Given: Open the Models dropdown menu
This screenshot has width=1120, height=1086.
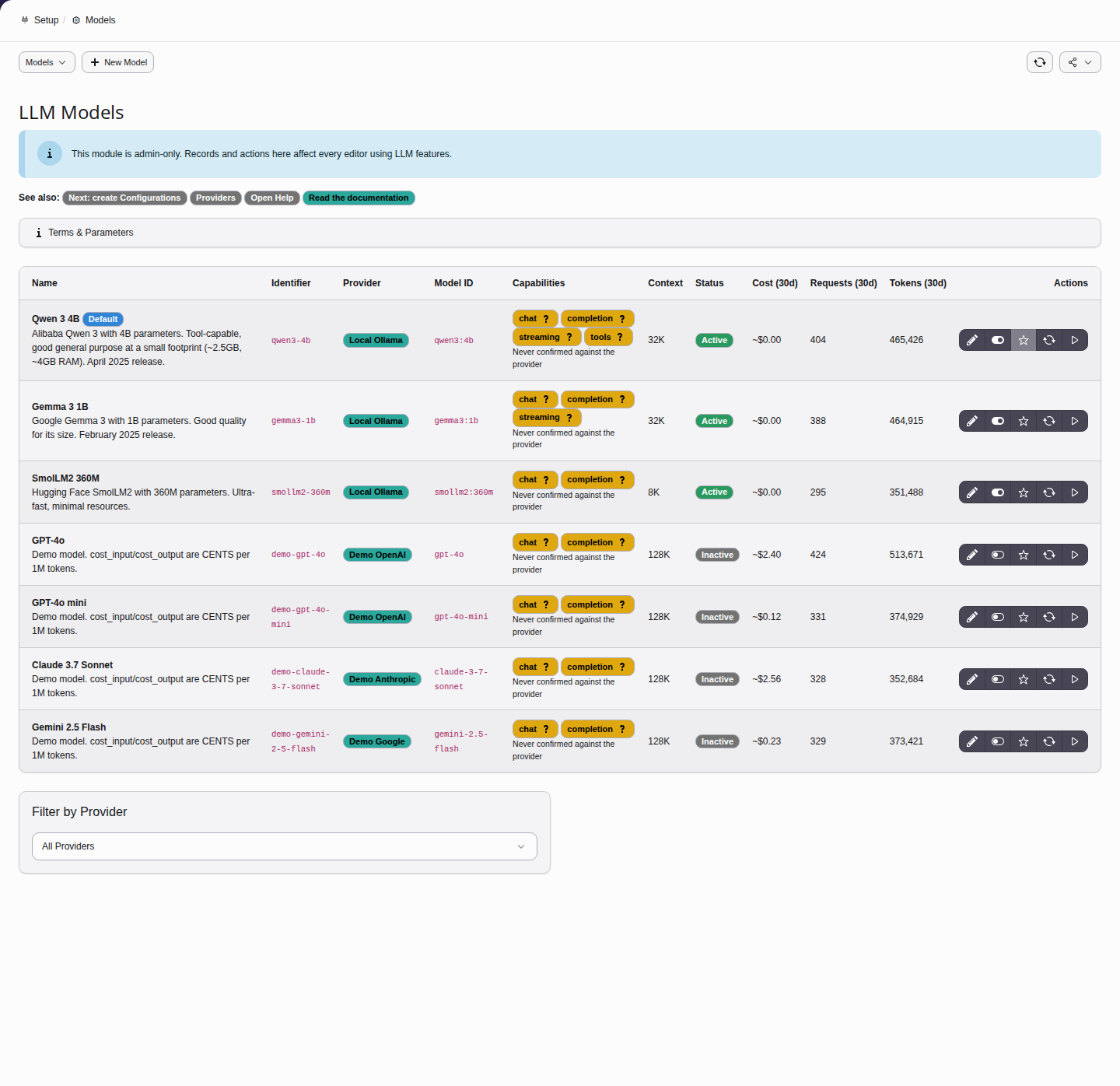Looking at the screenshot, I should tap(47, 62).
